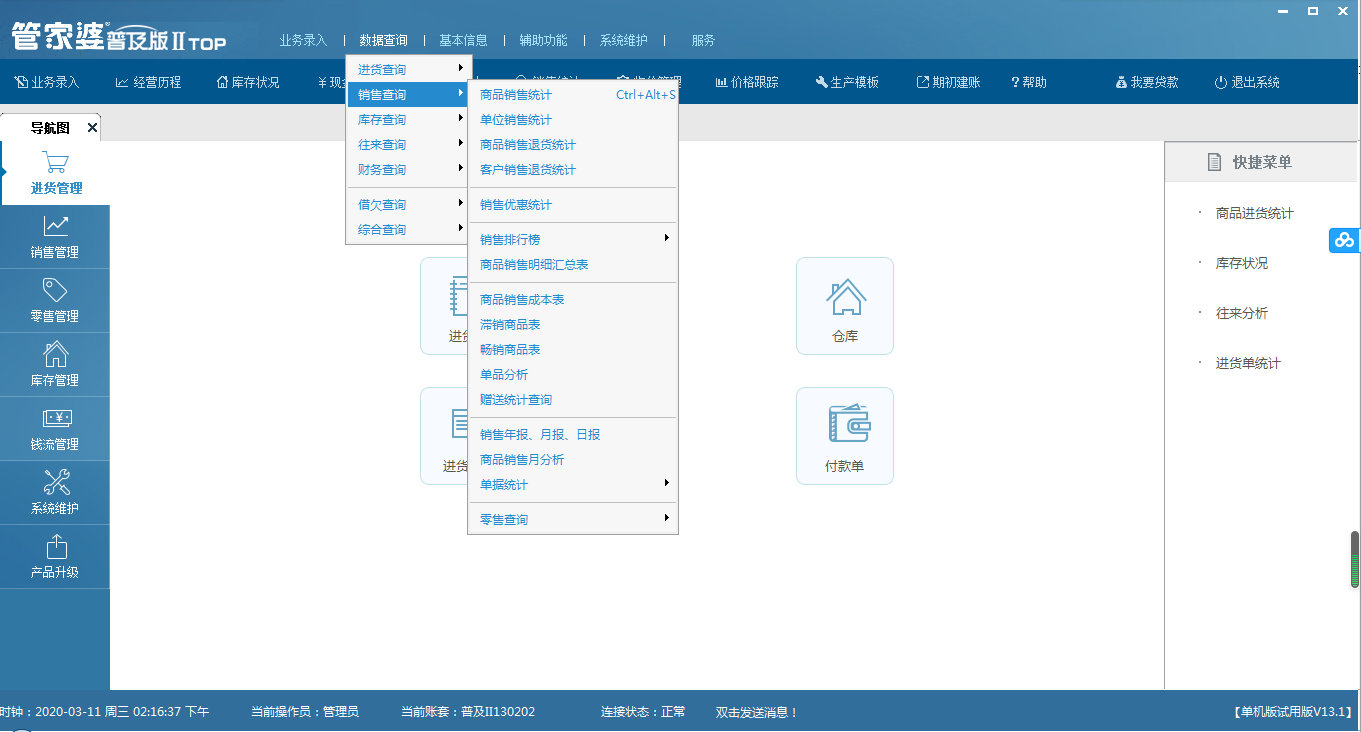This screenshot has height=732, width=1361.
Task: Select 畅销商品表 menu entry
Action: click(510, 350)
